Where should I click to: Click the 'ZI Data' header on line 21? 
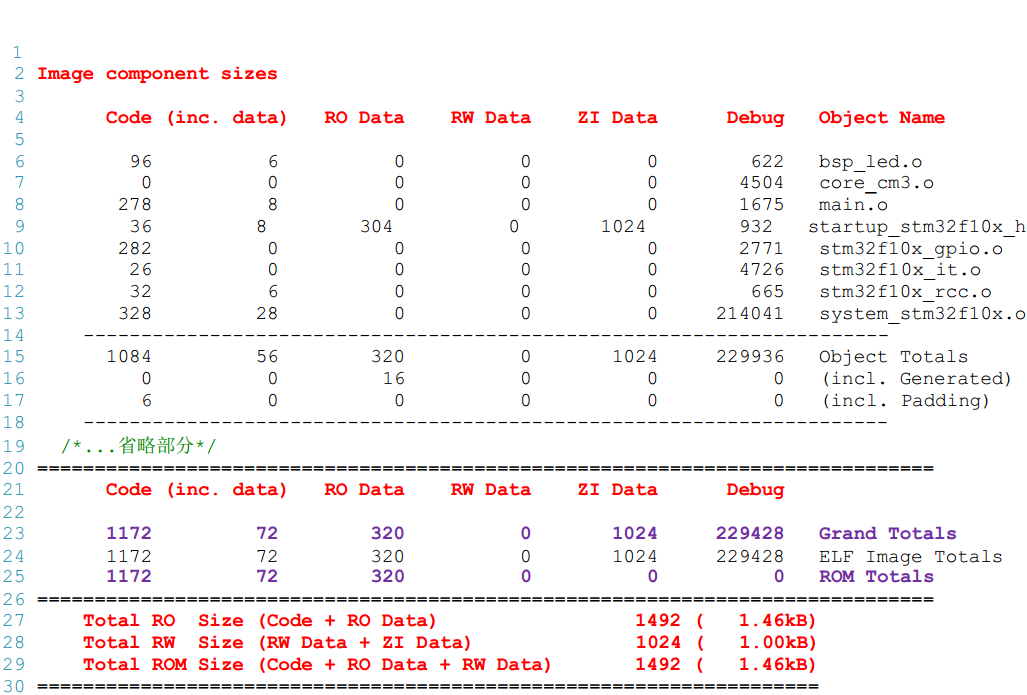pos(618,490)
